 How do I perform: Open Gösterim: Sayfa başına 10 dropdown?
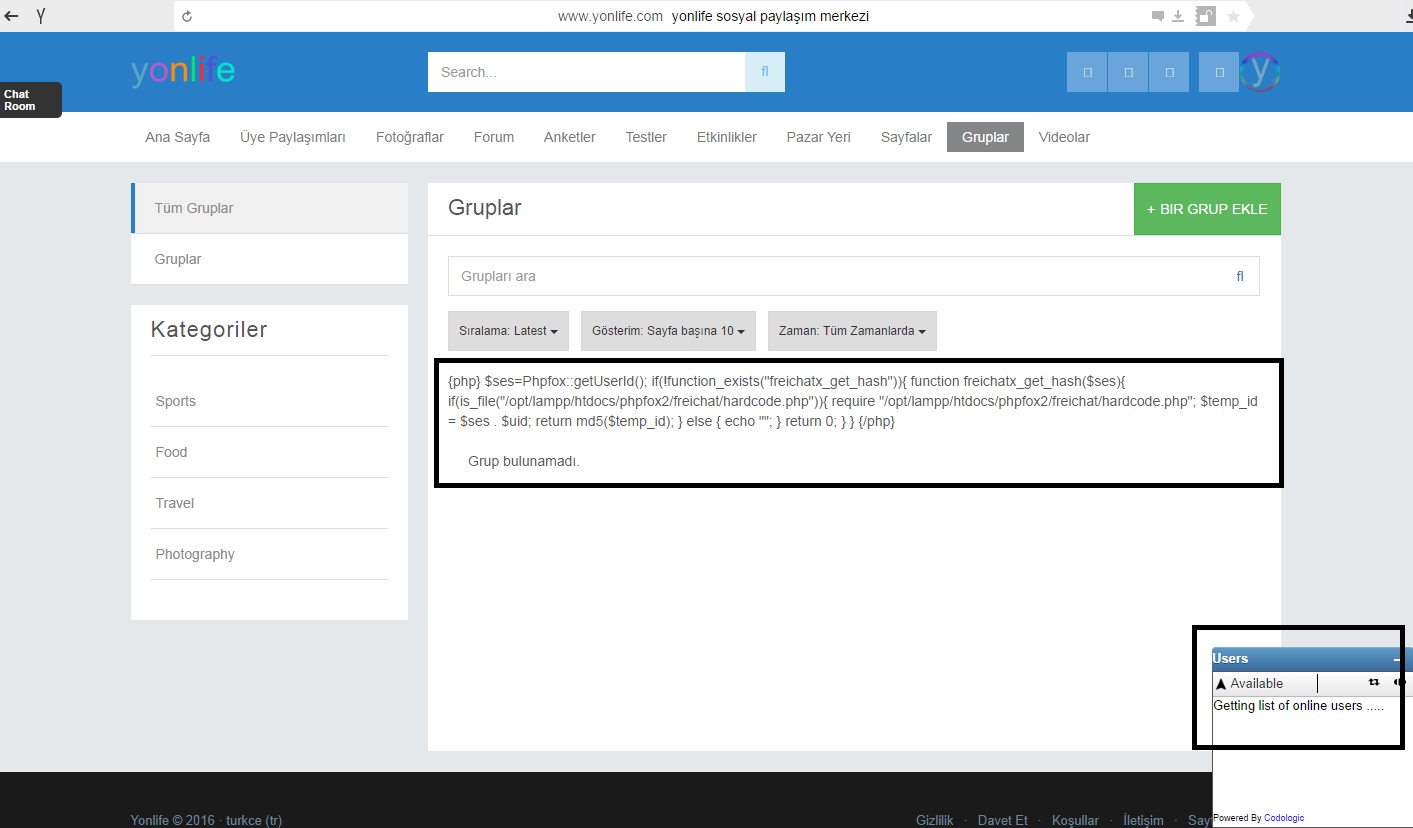(x=668, y=331)
